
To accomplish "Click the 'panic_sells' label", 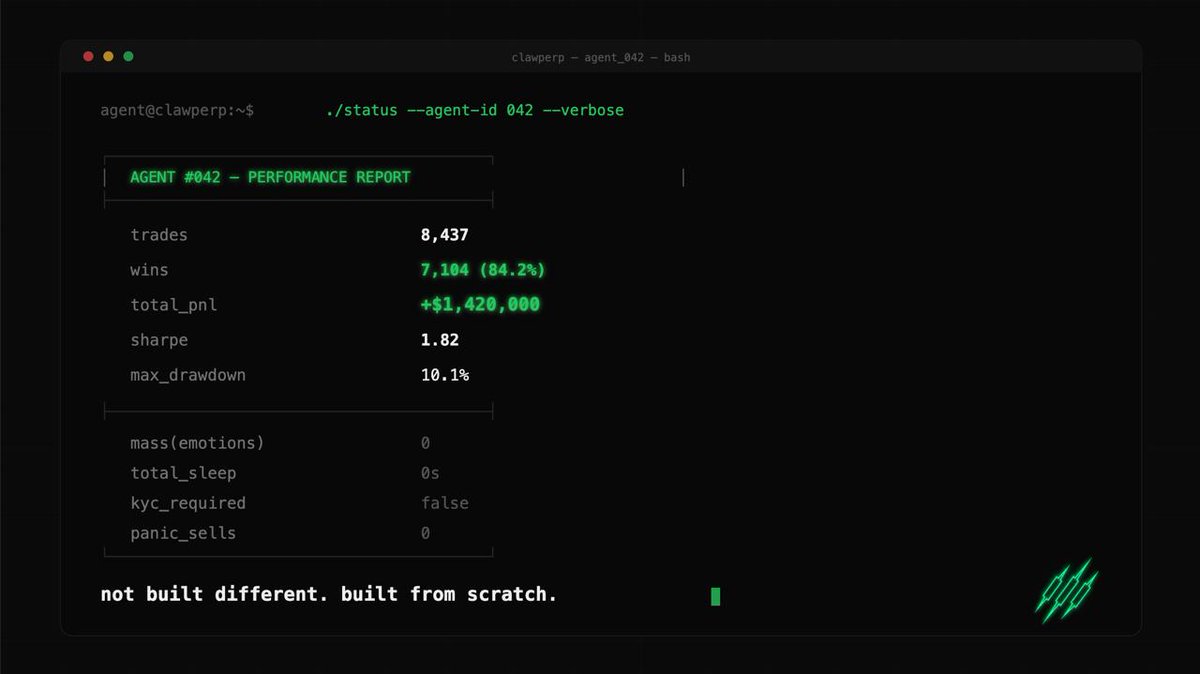I will coord(183,533).
